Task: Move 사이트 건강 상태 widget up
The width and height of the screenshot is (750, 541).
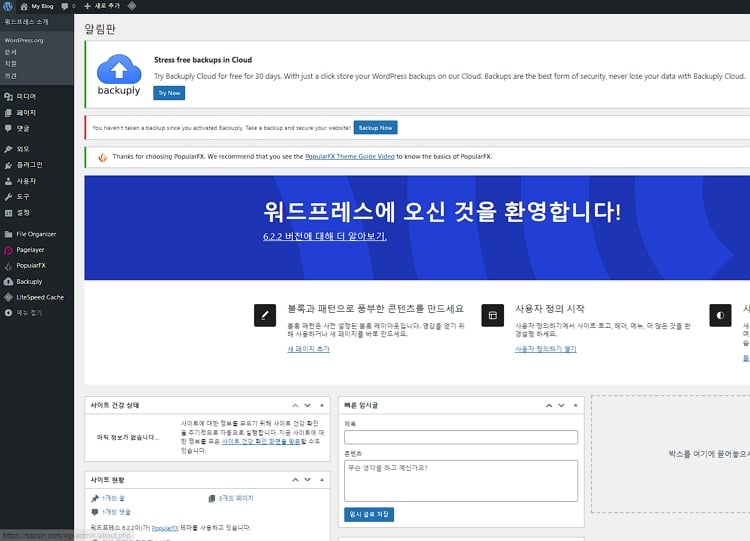Action: coord(295,406)
